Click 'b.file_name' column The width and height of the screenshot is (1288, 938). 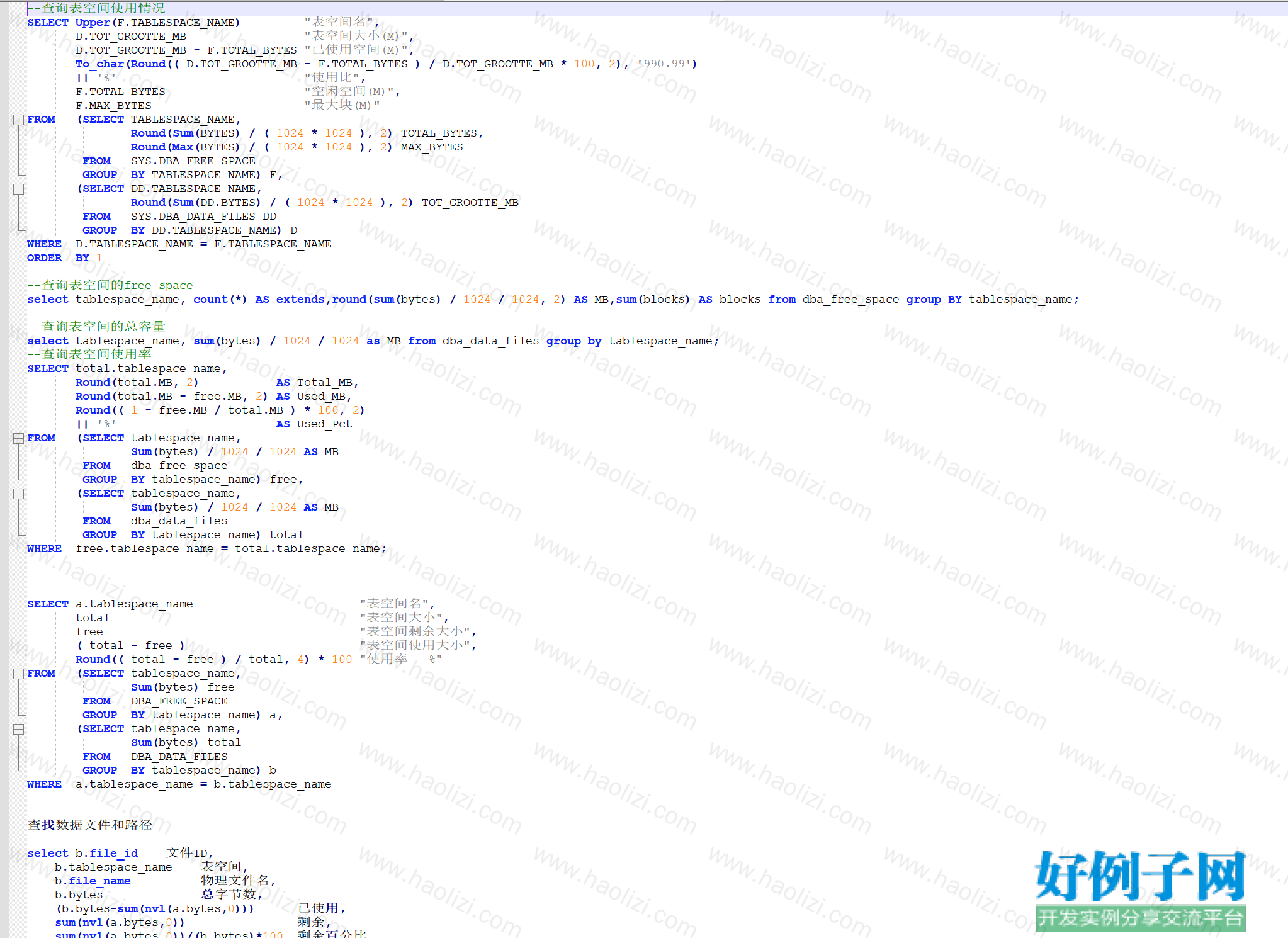click(x=93, y=881)
